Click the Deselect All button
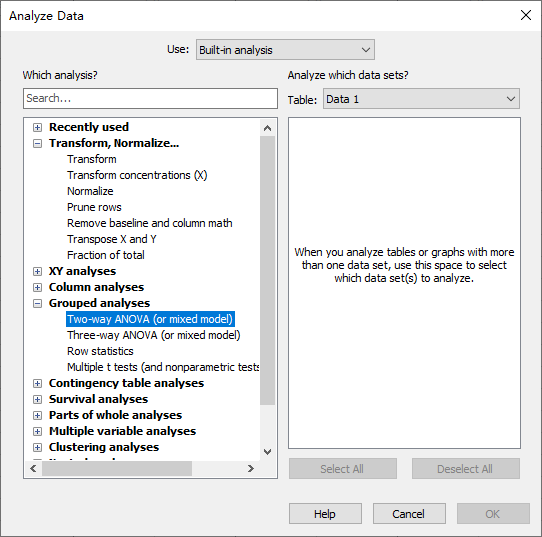 tap(466, 469)
